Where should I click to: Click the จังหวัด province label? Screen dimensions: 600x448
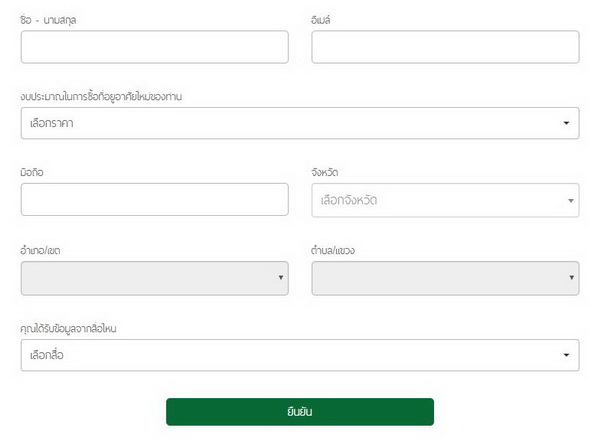[325, 173]
